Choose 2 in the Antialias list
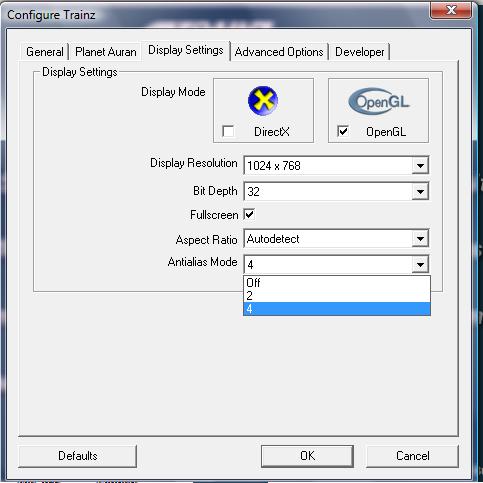This screenshot has height=483, width=483. (337, 296)
